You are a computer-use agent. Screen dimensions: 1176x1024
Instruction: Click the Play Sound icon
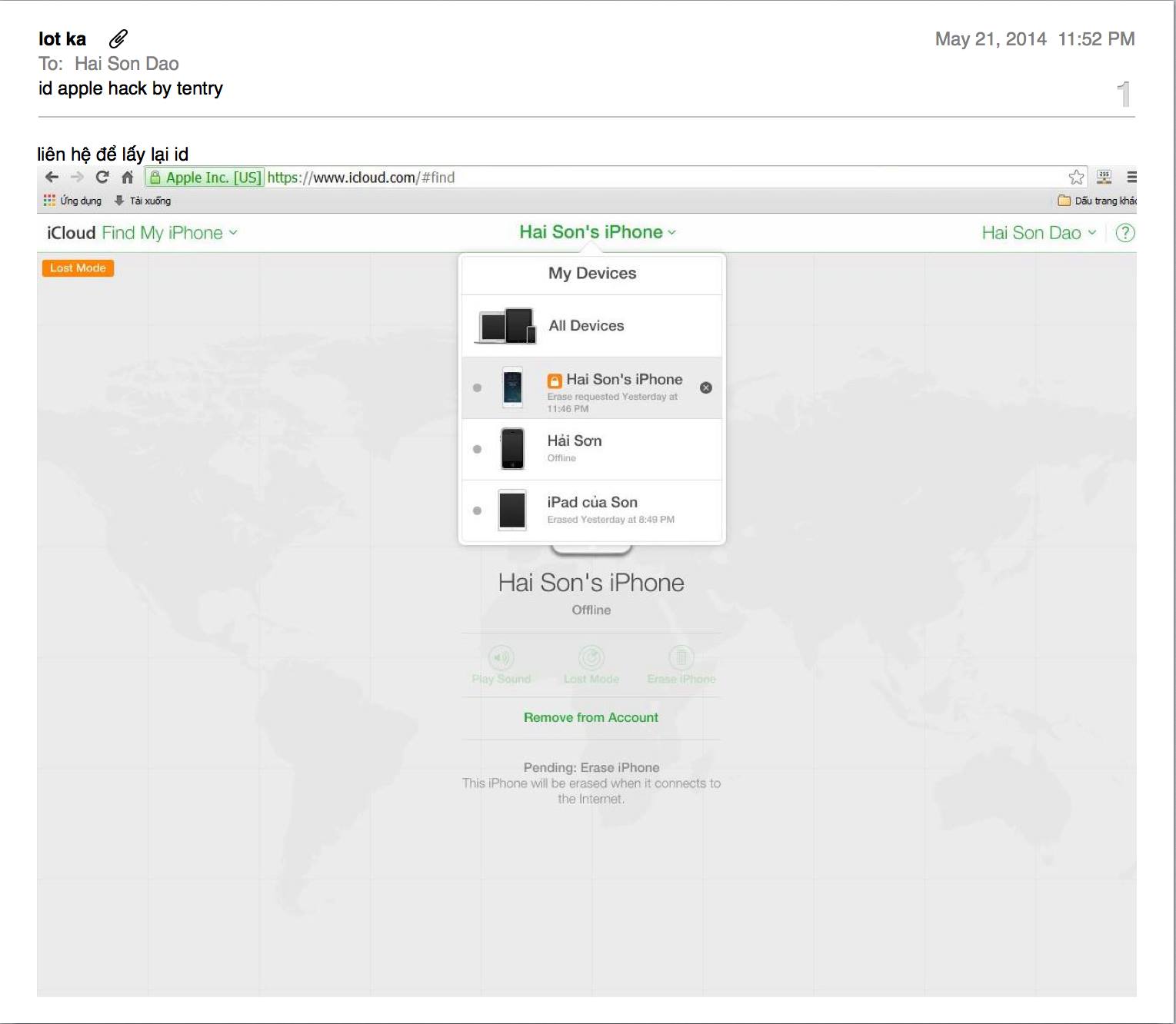(x=501, y=657)
